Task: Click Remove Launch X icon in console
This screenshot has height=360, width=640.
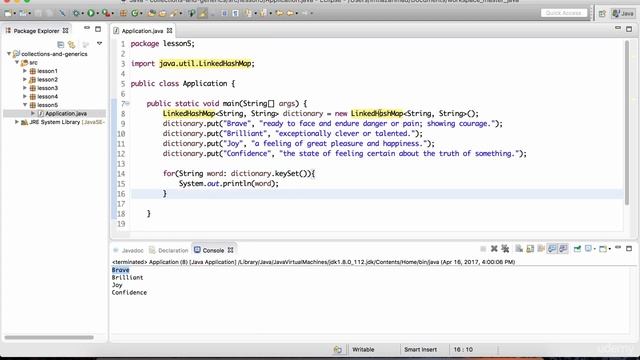Action: click(494, 249)
